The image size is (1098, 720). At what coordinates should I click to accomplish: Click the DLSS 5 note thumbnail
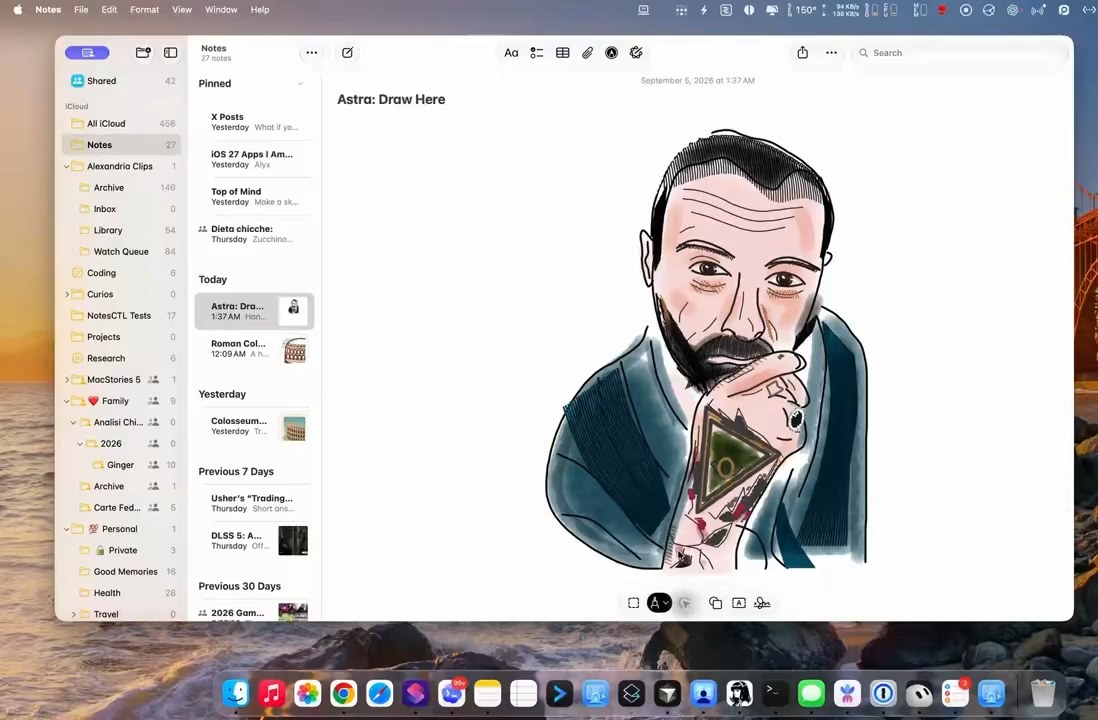coord(293,541)
